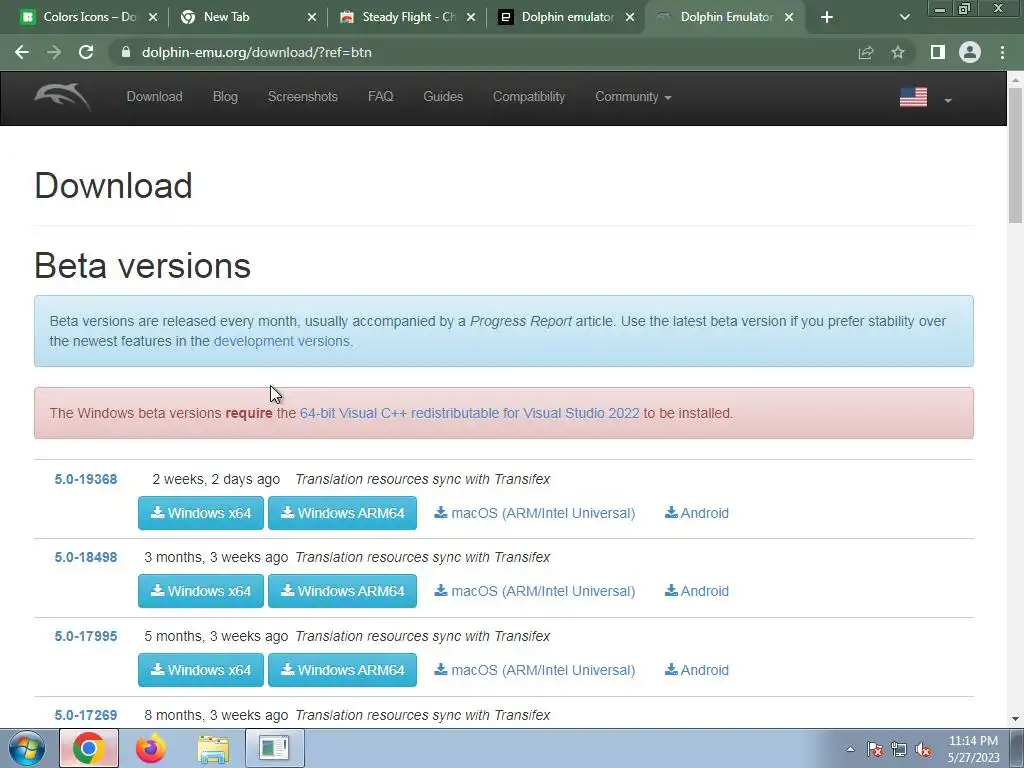Screen dimensions: 1024x768
Task: Switch to the New Tab browser tab
Action: pos(248,17)
